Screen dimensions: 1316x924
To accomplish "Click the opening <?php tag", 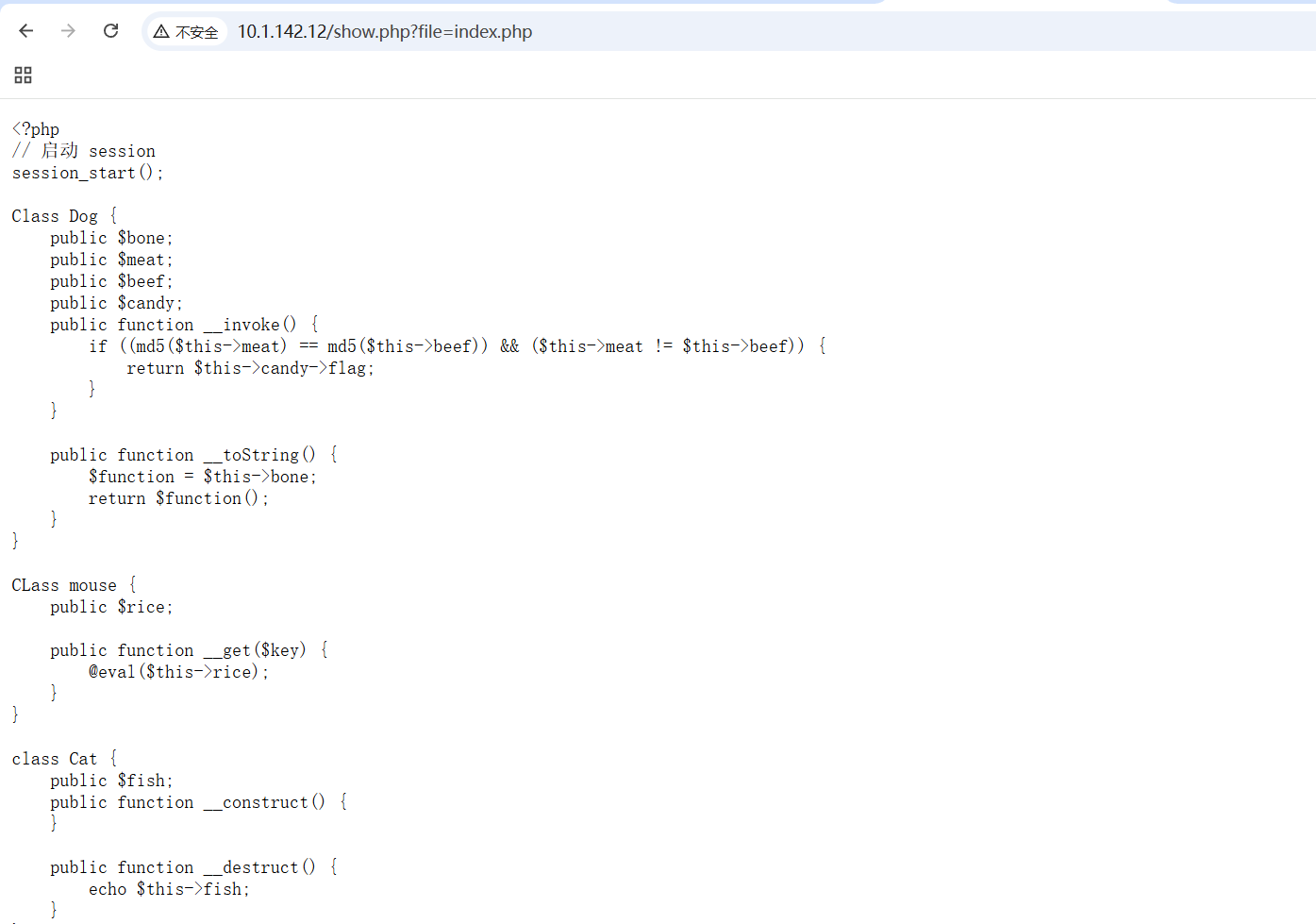I will click(36, 129).
